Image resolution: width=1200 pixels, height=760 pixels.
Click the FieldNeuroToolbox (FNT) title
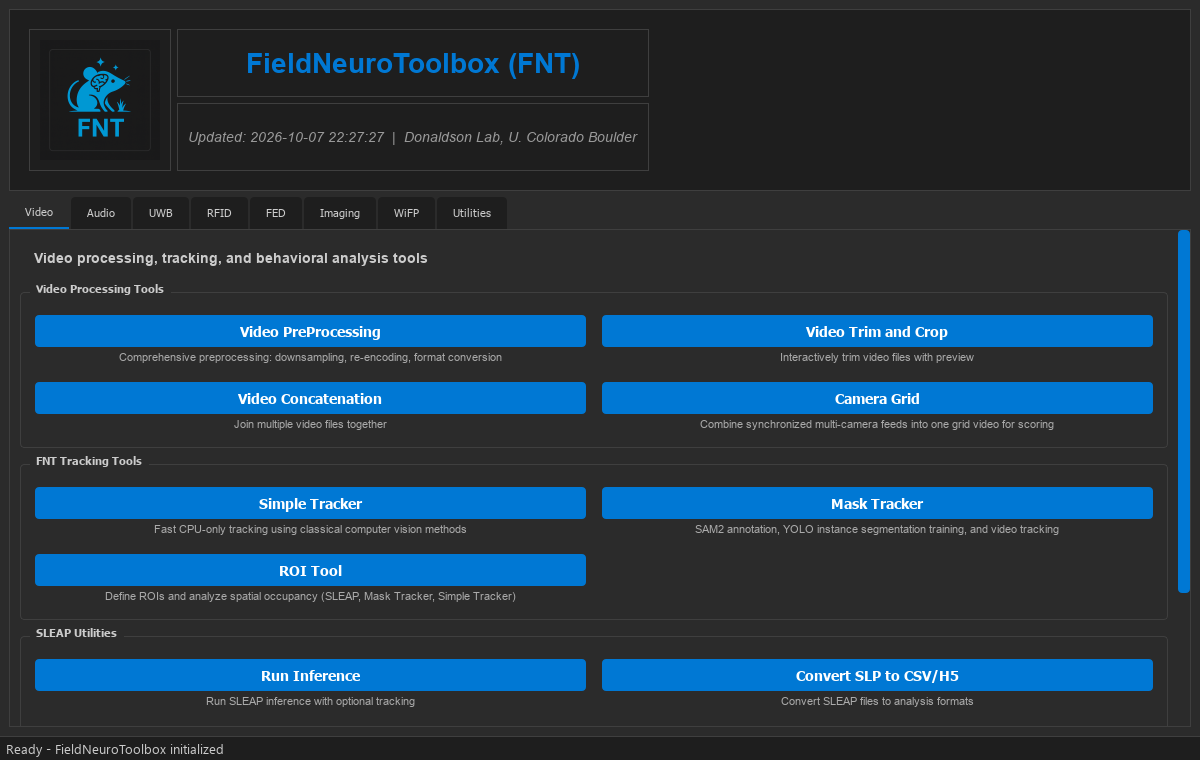click(x=413, y=63)
